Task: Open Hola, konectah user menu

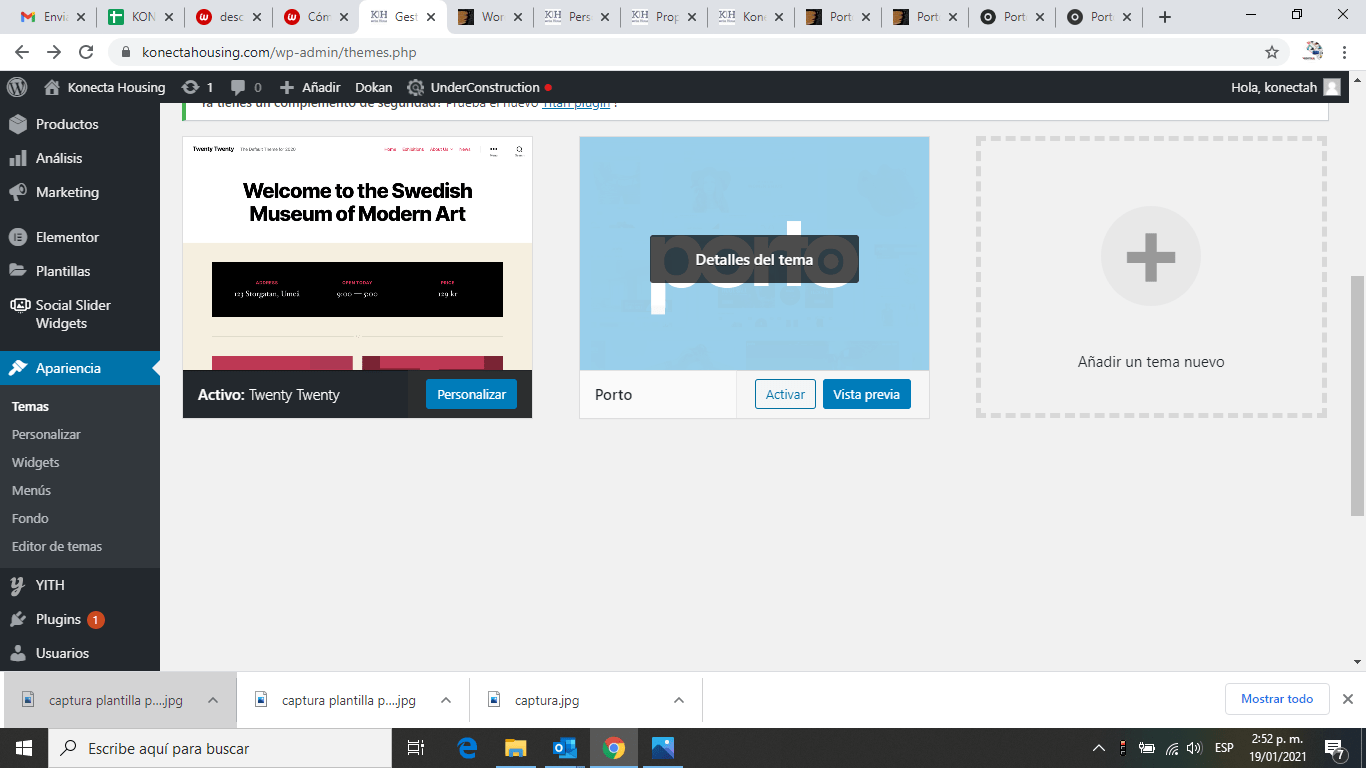Action: pos(1286,87)
